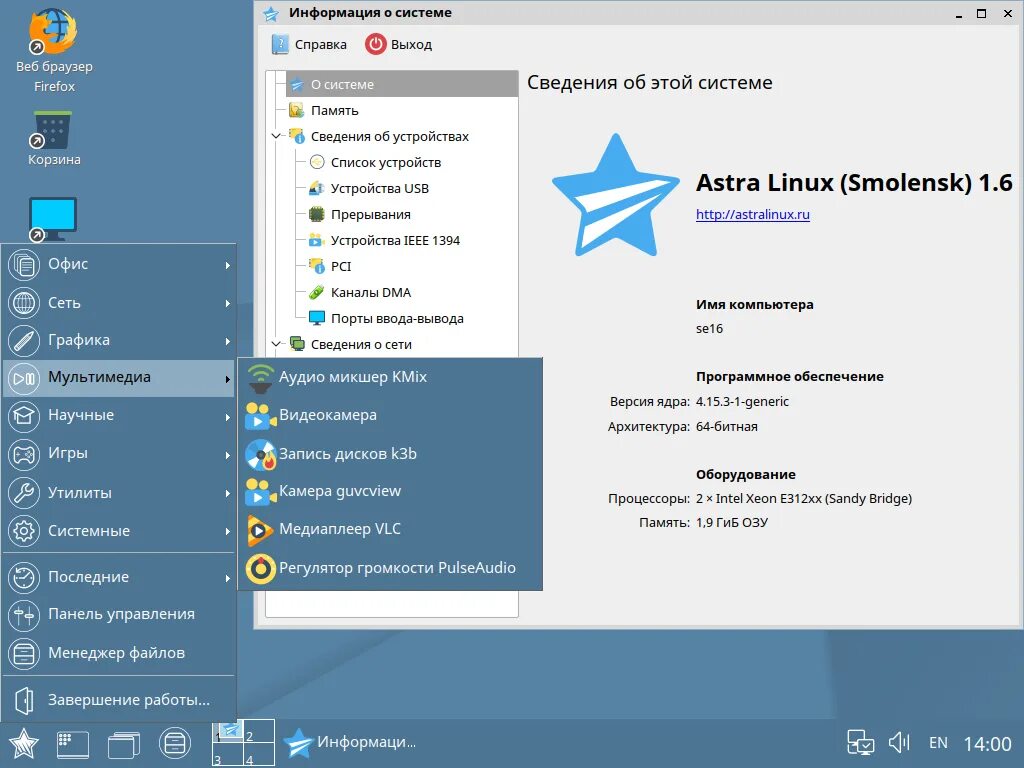Open the Последние recent items menu
Image resolution: width=1024 pixels, height=768 pixels.
point(119,577)
